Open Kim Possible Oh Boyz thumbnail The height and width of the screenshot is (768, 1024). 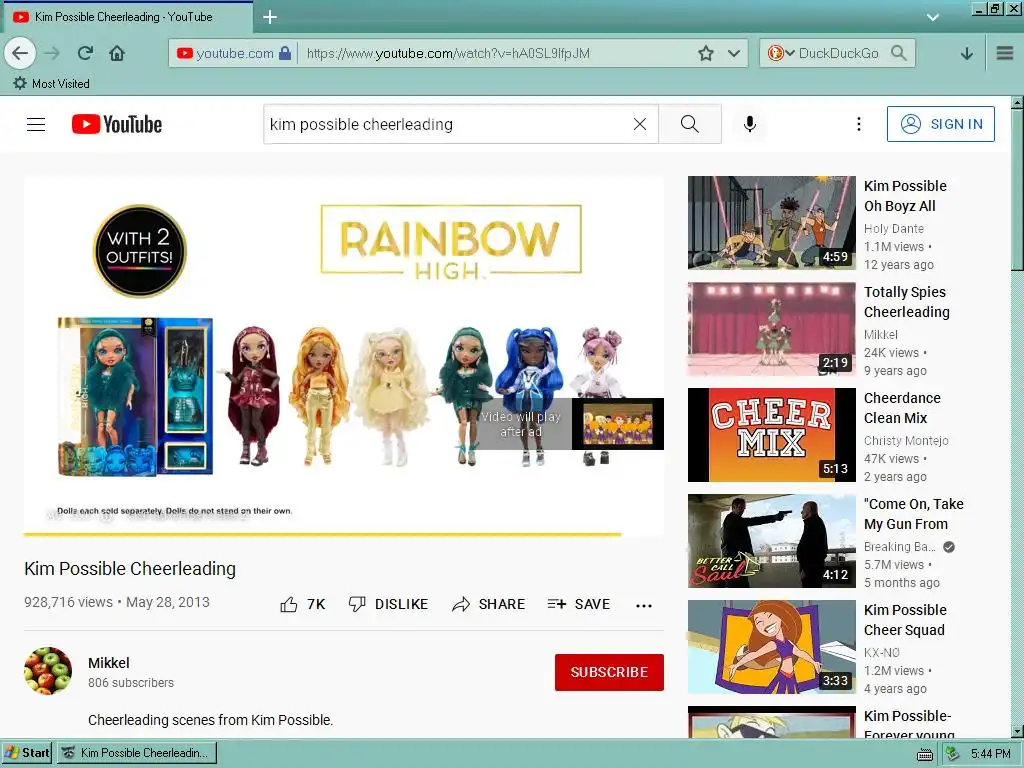[x=771, y=223]
